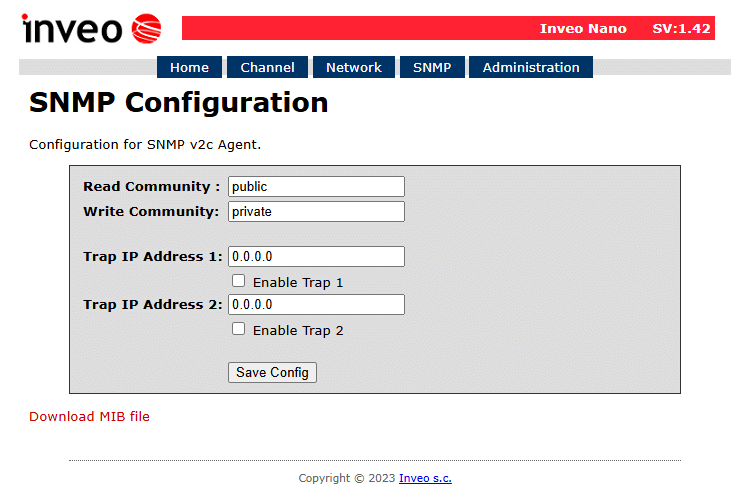
Task: Go to the Network tab
Action: [353, 67]
